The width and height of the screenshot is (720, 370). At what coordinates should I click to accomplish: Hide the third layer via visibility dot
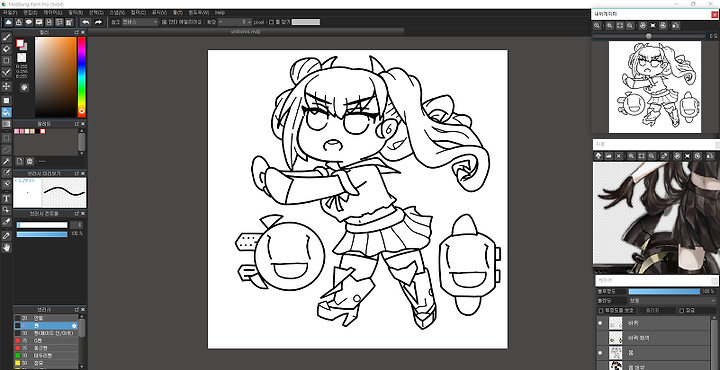(x=600, y=353)
